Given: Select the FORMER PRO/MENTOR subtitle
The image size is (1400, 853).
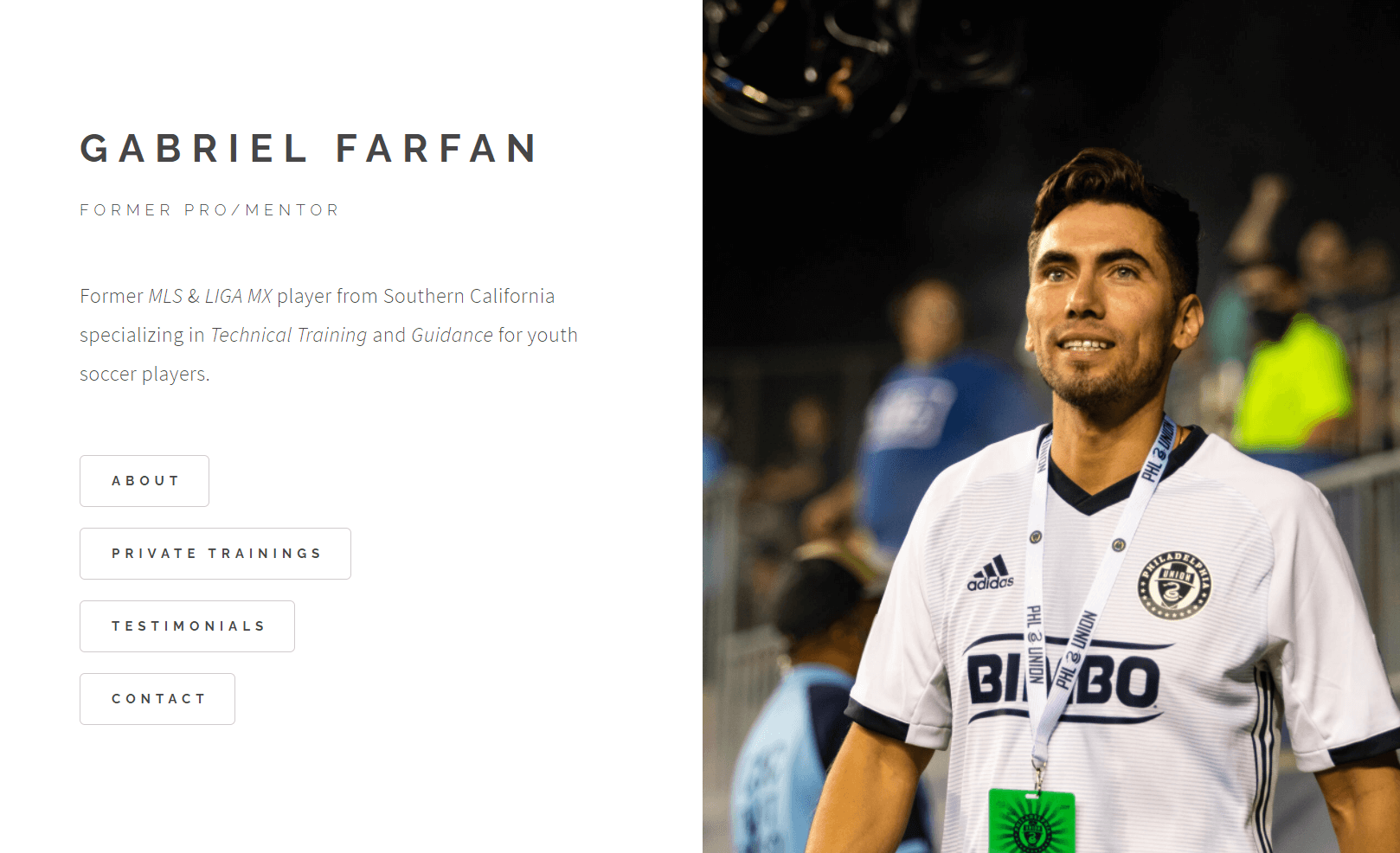Looking at the screenshot, I should point(209,210).
